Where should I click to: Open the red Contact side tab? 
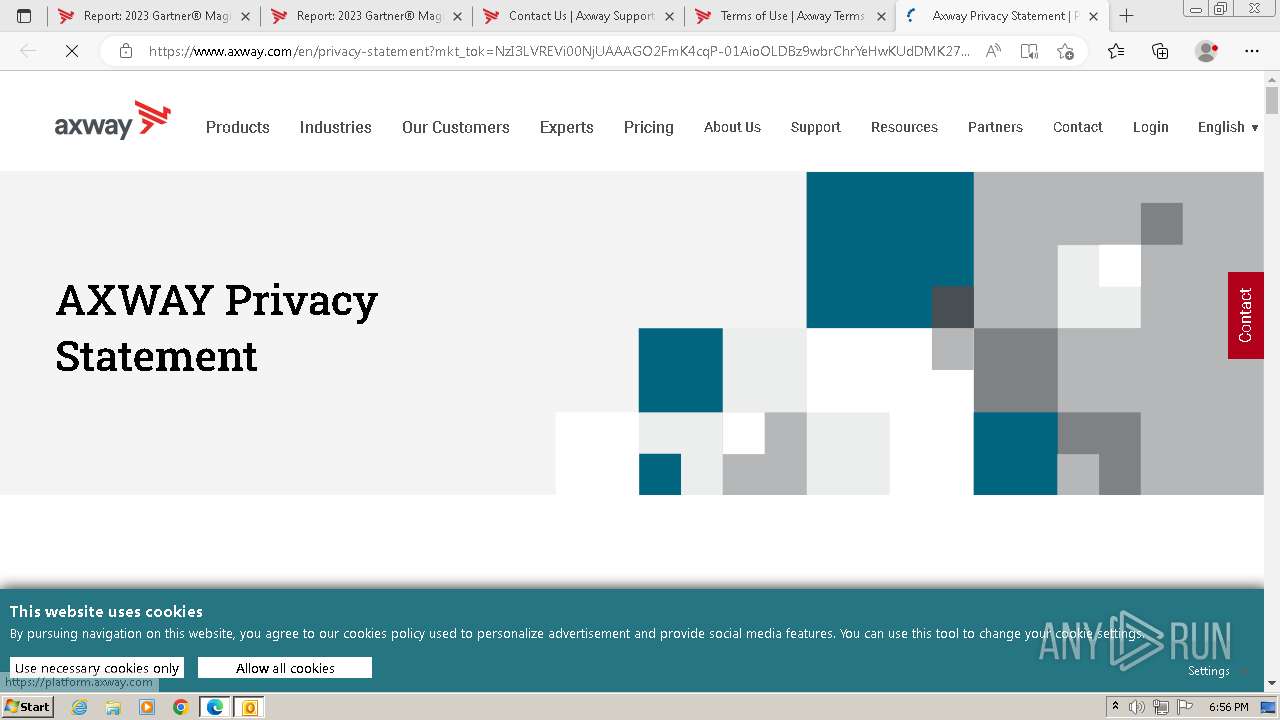(1245, 315)
